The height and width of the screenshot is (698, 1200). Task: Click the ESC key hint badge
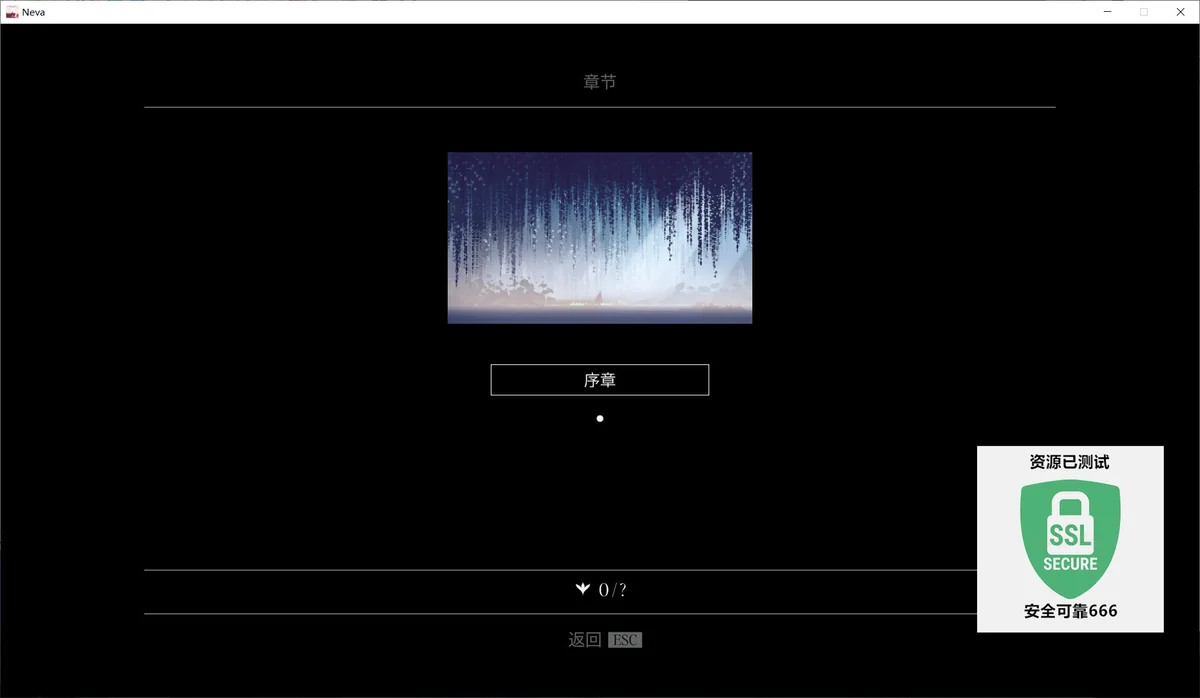pos(625,639)
